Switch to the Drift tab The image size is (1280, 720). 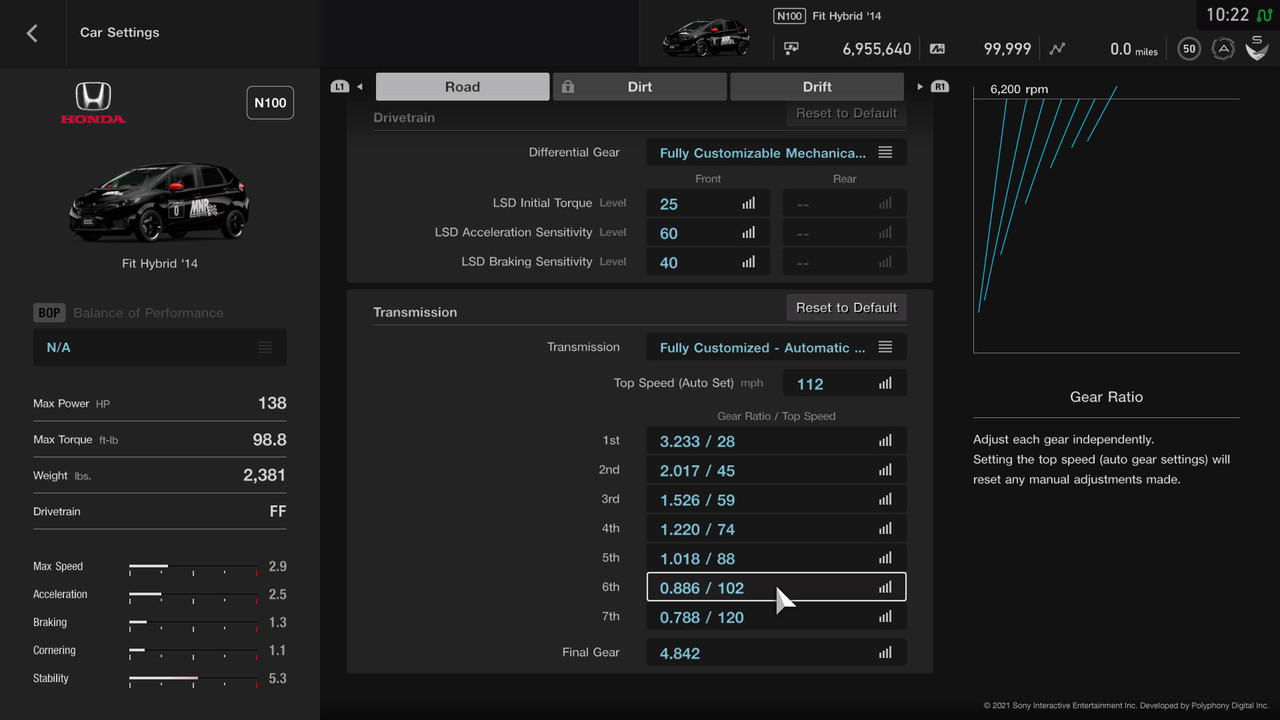(x=817, y=87)
